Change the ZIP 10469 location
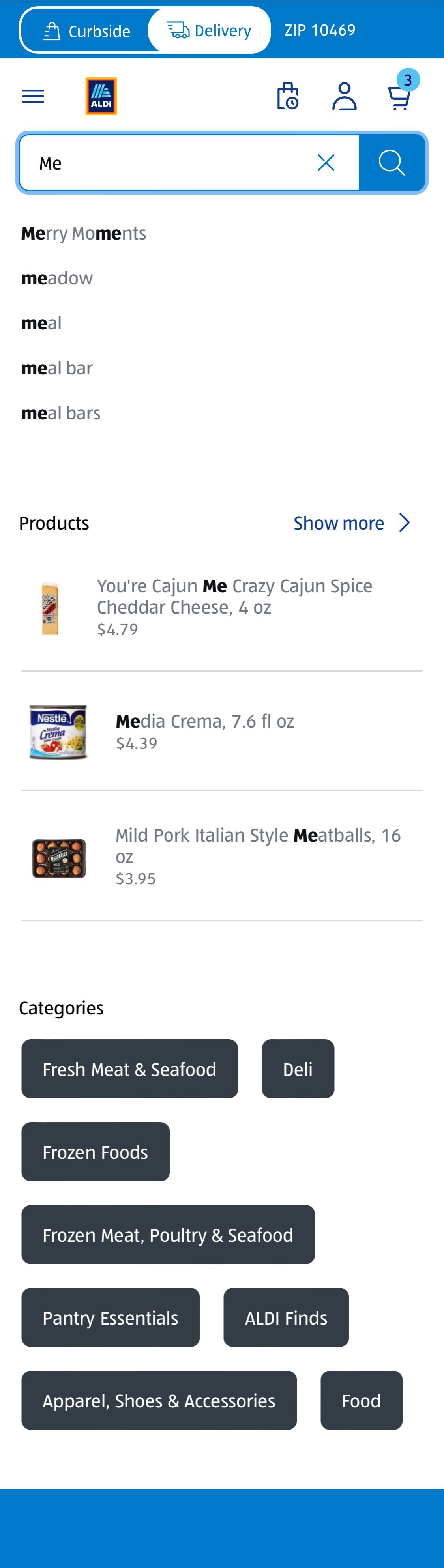This screenshot has height=1568, width=444. (320, 30)
